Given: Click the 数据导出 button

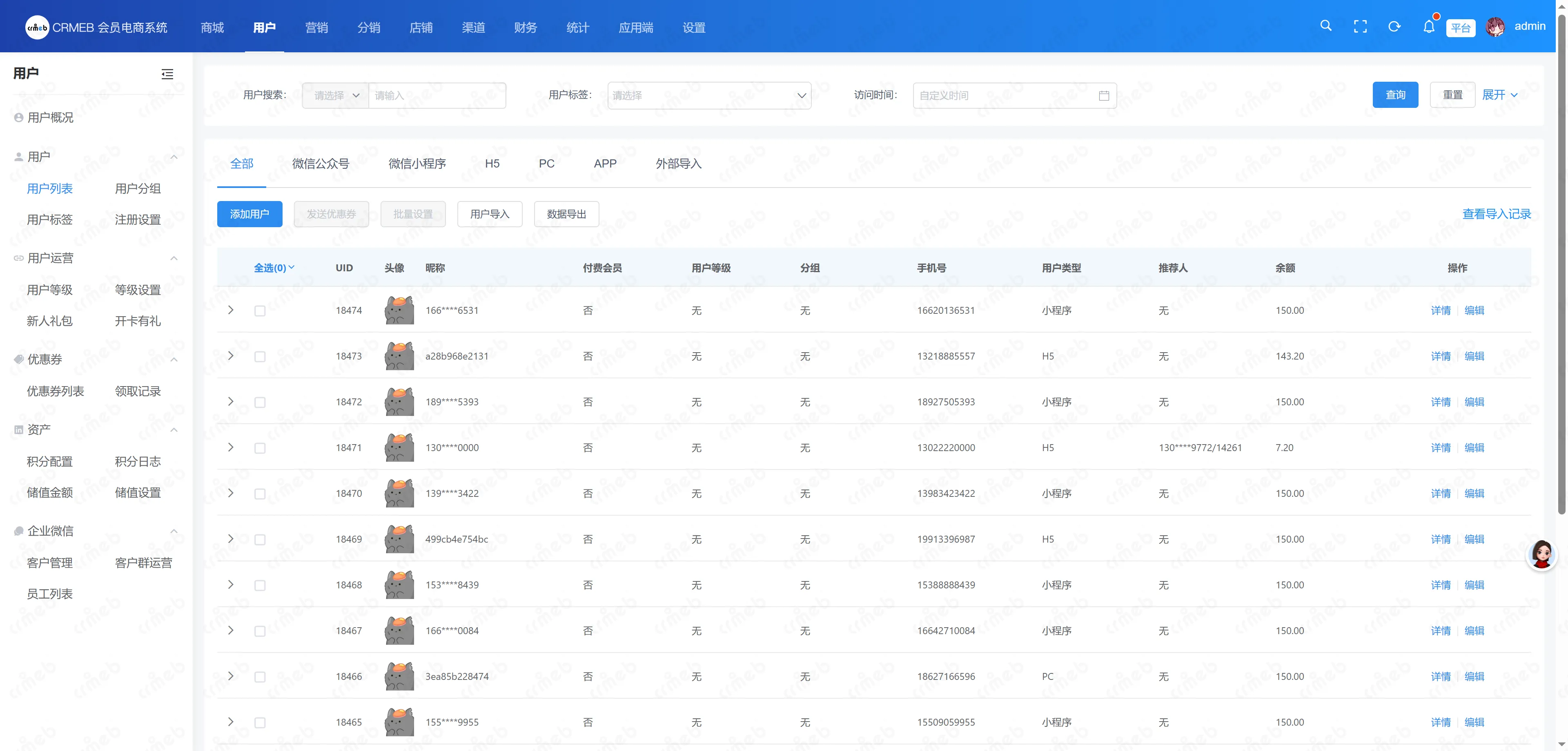Looking at the screenshot, I should click(566, 215).
